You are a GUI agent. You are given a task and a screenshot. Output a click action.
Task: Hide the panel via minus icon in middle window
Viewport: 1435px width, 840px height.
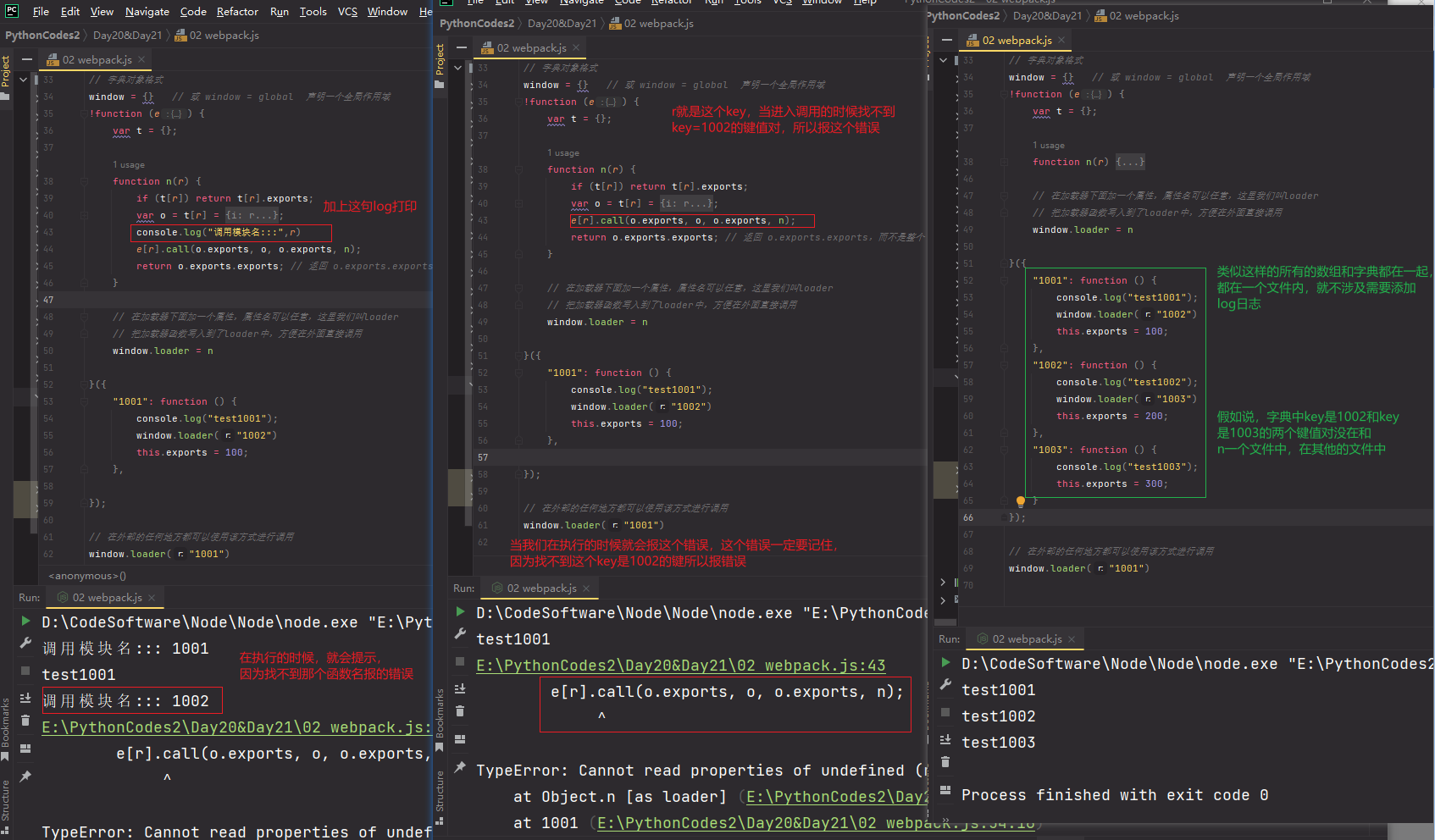point(462,47)
